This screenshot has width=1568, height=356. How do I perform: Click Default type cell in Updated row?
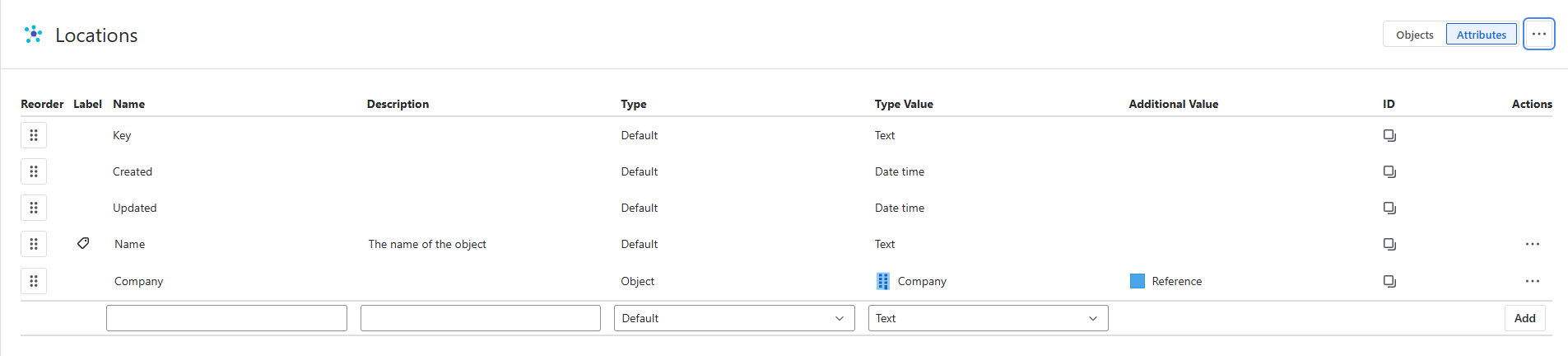click(x=639, y=208)
